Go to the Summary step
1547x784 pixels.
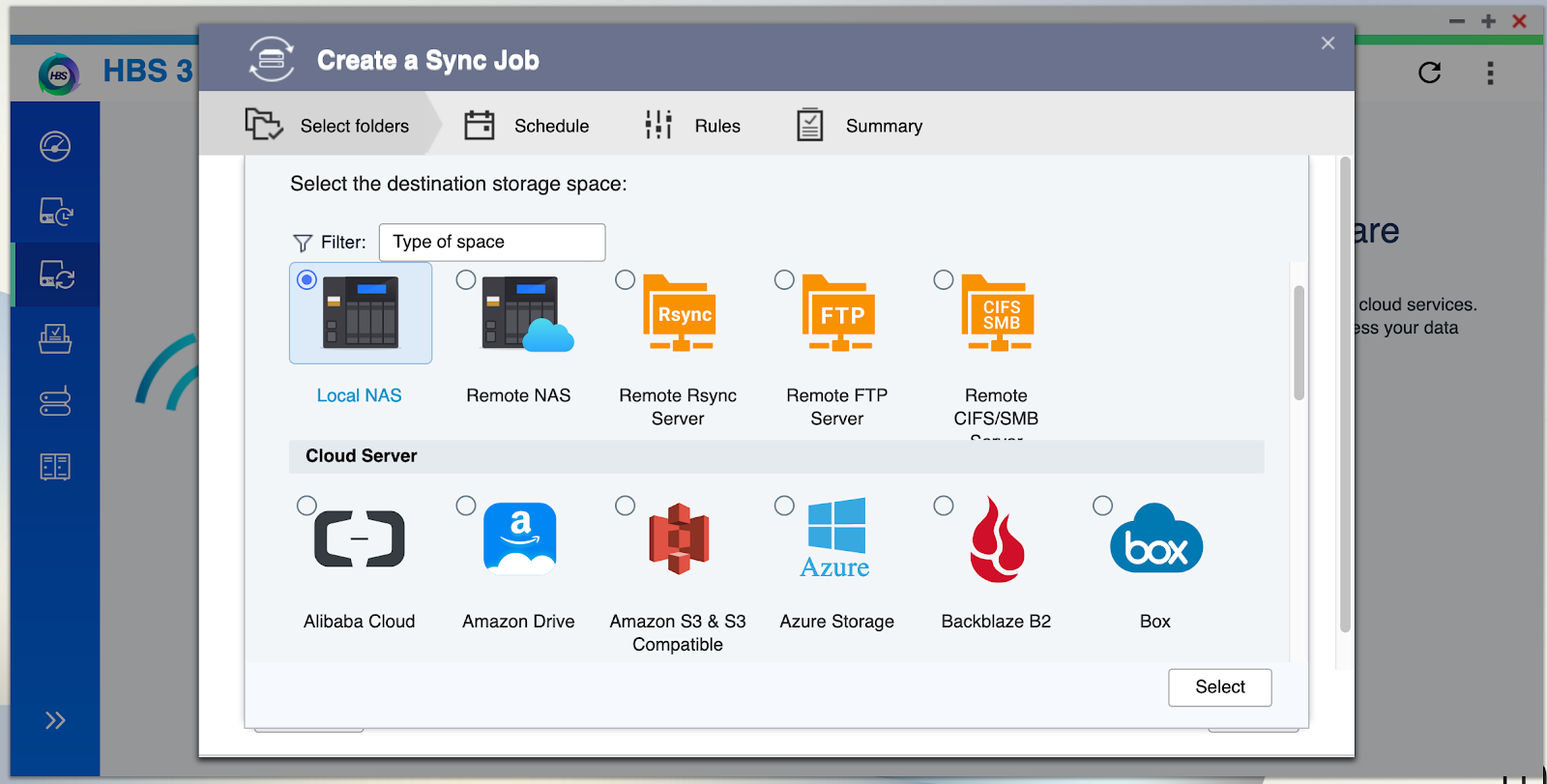coord(859,126)
